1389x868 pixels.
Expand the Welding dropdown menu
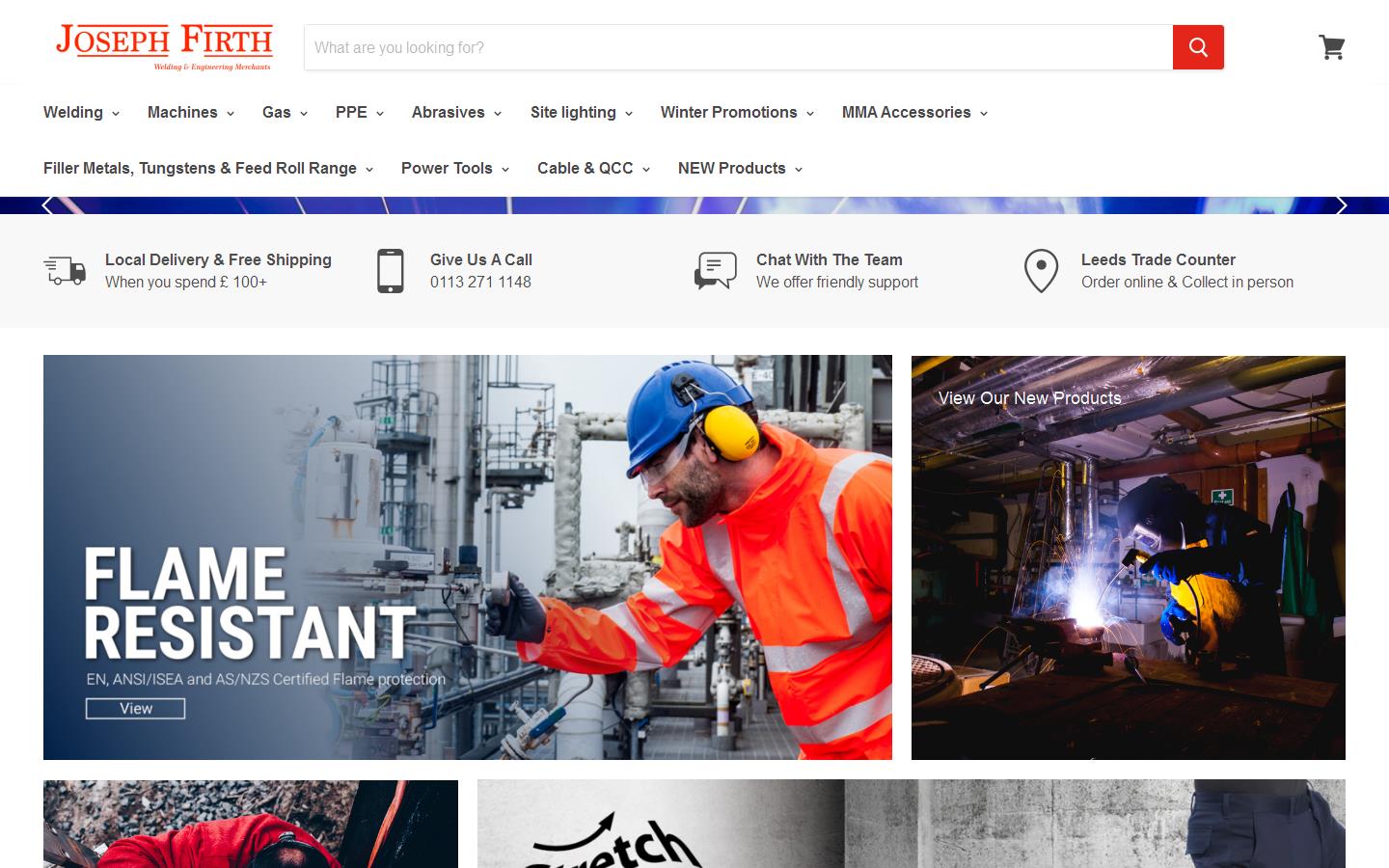coord(80,113)
